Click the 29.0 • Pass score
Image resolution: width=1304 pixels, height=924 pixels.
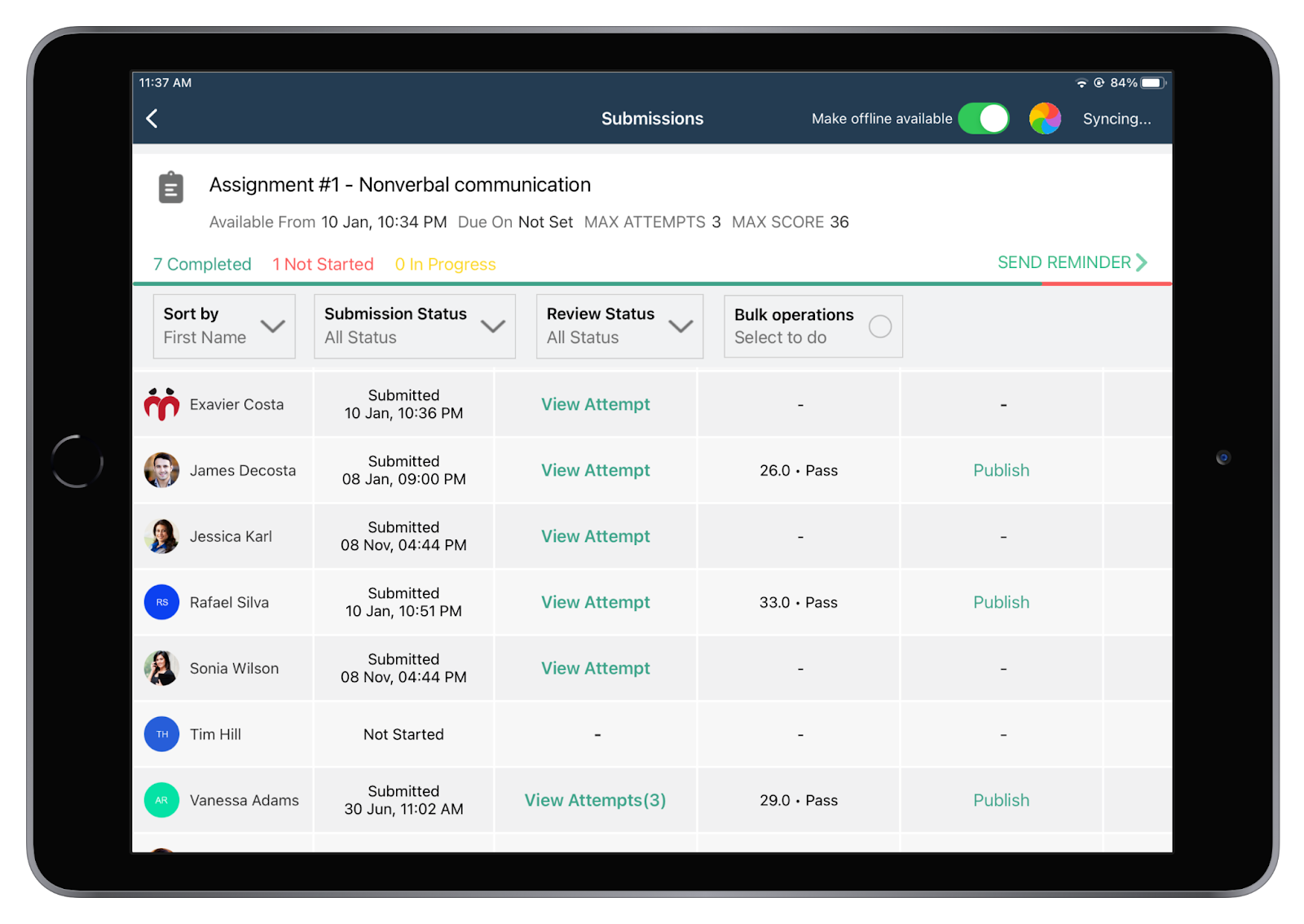coord(799,800)
